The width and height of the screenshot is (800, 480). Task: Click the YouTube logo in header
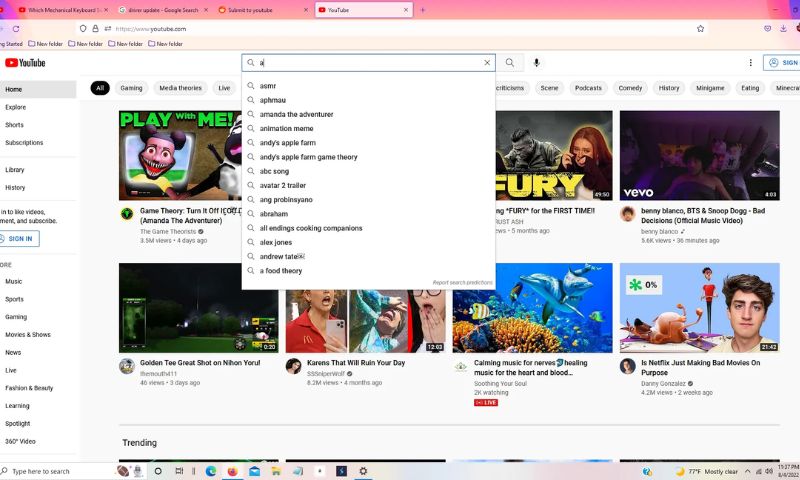[x=25, y=63]
